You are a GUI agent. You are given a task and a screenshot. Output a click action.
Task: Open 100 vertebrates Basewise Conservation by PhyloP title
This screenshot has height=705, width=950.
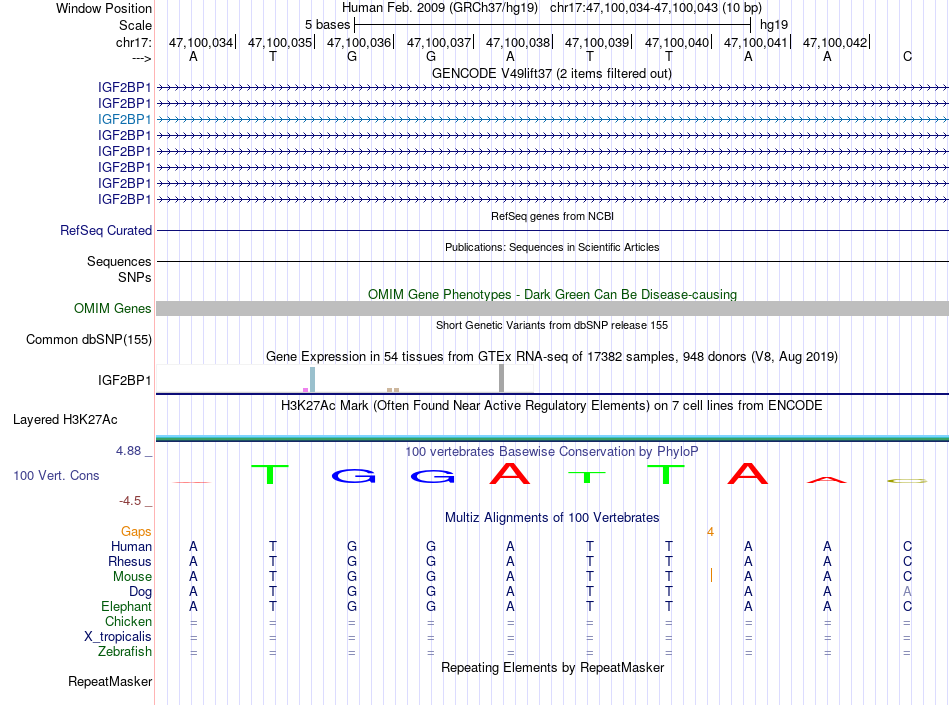pyautogui.click(x=551, y=452)
